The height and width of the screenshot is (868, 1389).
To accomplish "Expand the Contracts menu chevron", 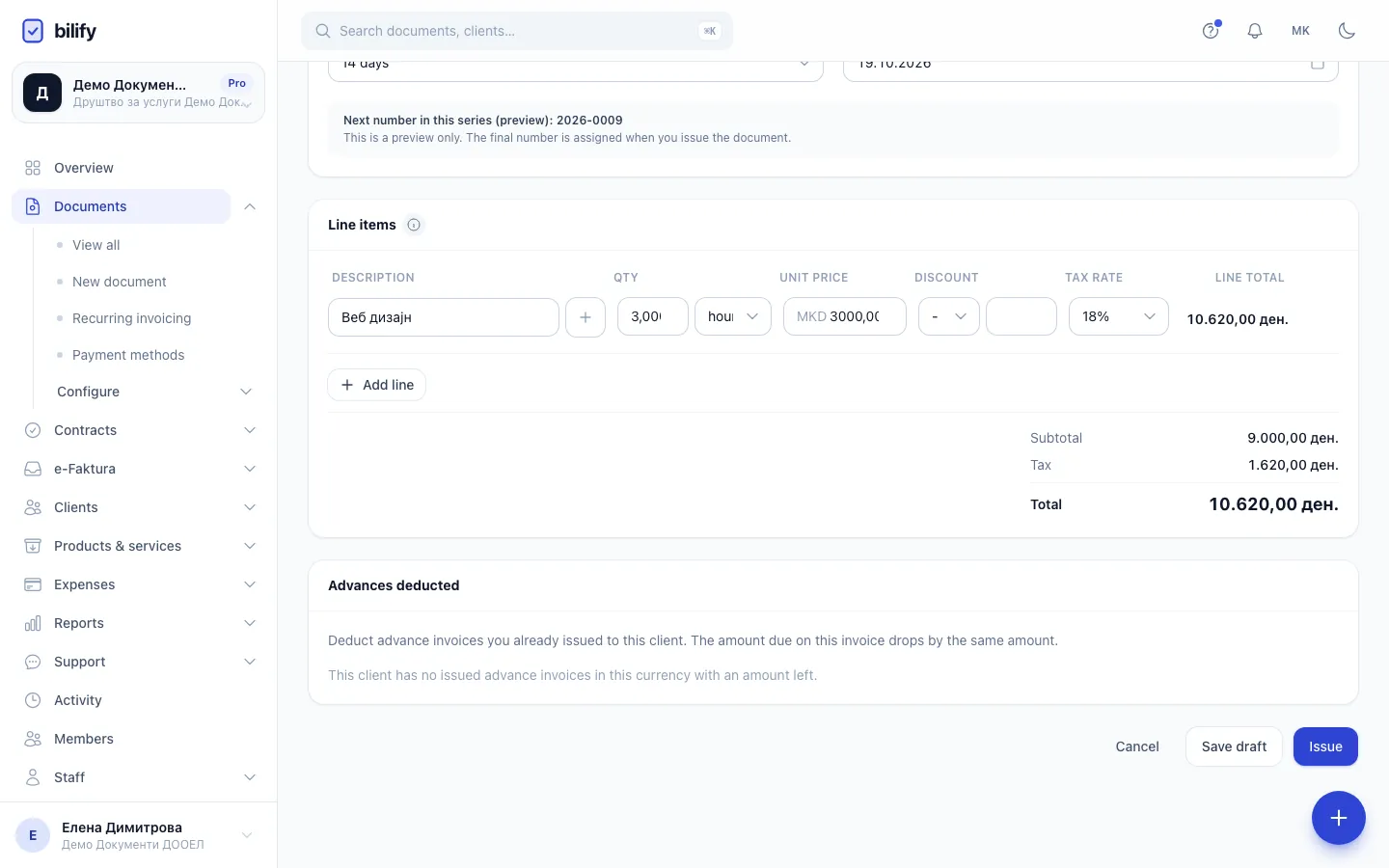I will 250,430.
